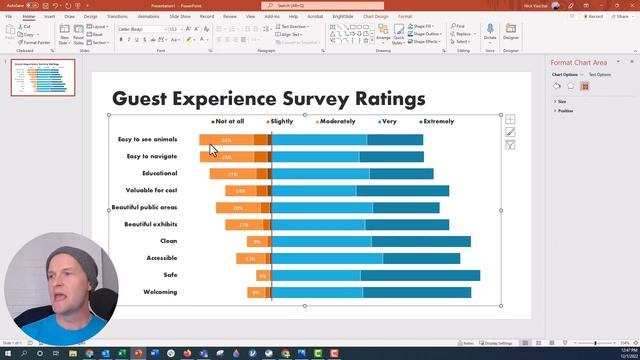The image size is (640, 360).
Task: Open the Section dropdown
Action: tap(98, 42)
